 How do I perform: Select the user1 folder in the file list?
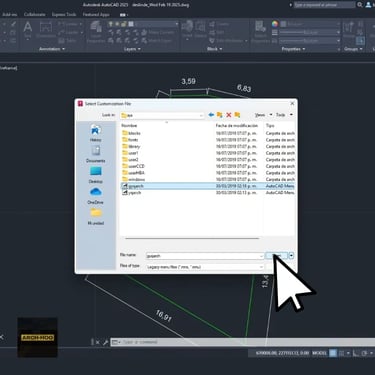(130, 153)
